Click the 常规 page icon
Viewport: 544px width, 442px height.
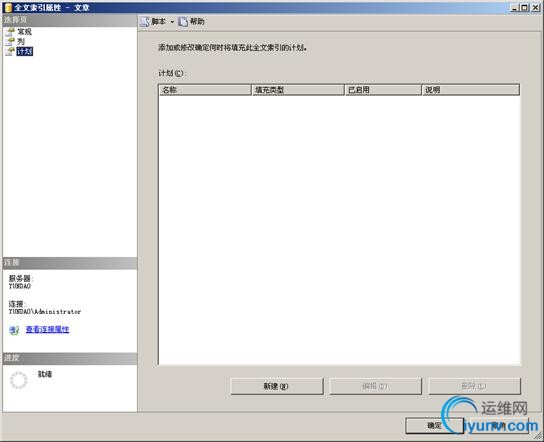[x=10, y=32]
